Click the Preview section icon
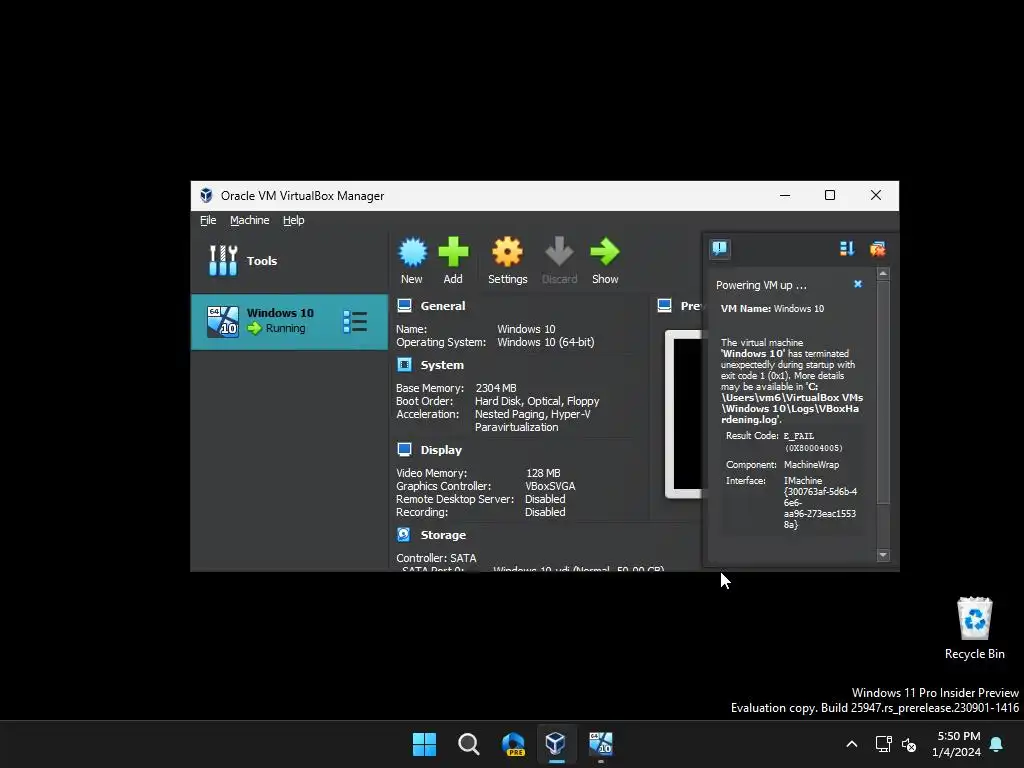This screenshot has height=768, width=1024. [x=664, y=306]
